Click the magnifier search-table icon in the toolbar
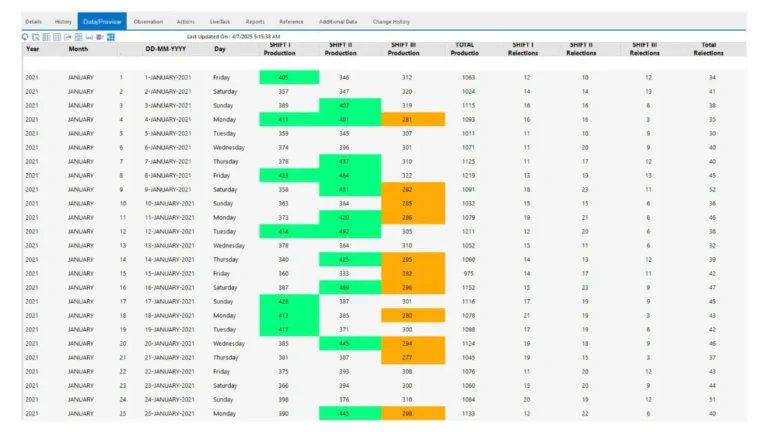This screenshot has width=768, height=432. (36, 37)
